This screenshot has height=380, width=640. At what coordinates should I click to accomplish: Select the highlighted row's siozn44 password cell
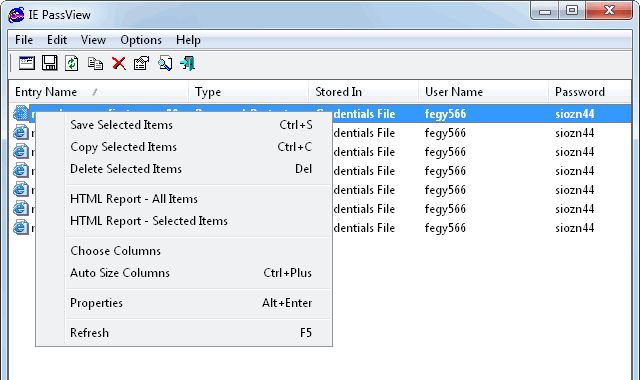tap(574, 114)
